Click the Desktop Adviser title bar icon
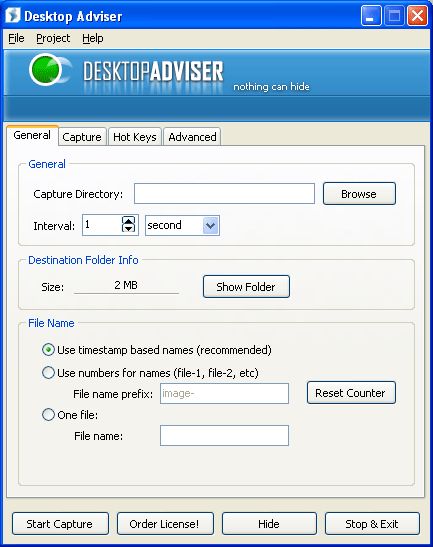 pos(13,15)
